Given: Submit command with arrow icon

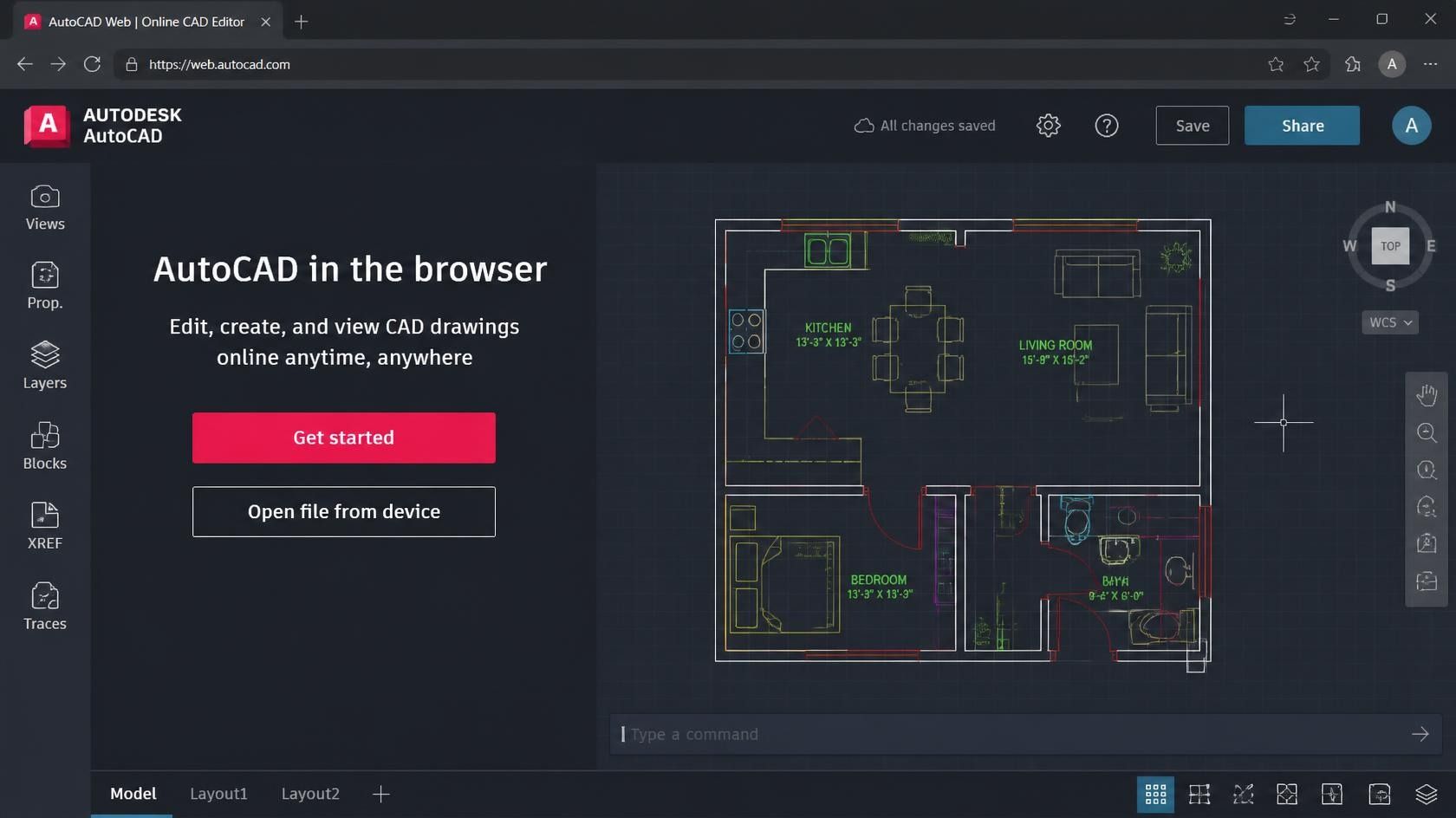Looking at the screenshot, I should tap(1420, 734).
